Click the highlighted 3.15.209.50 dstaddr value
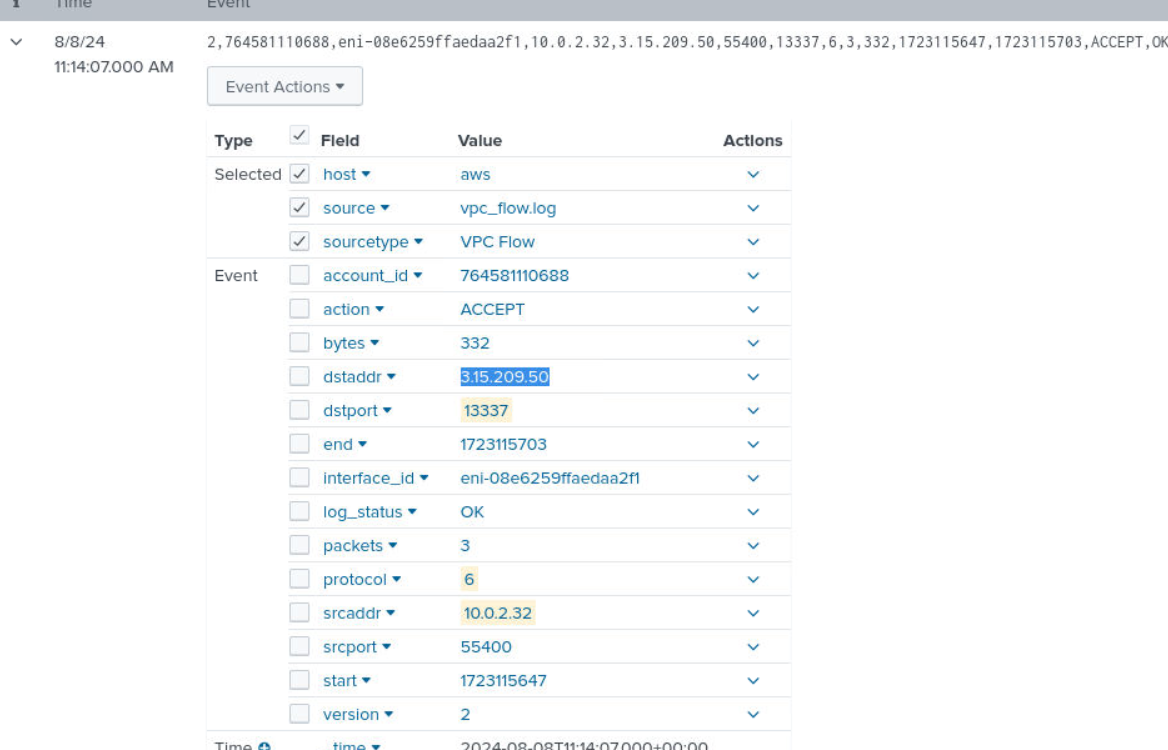This screenshot has height=750, width=1168. pyautogui.click(x=505, y=377)
